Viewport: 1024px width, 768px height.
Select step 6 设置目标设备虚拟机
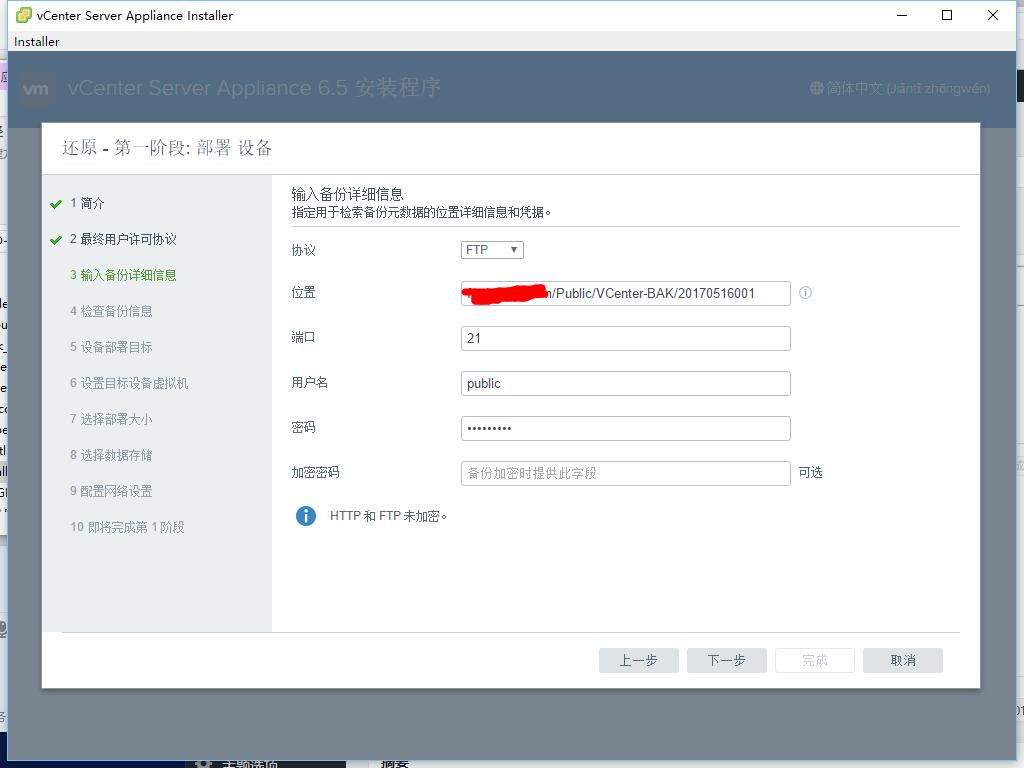click(x=129, y=383)
